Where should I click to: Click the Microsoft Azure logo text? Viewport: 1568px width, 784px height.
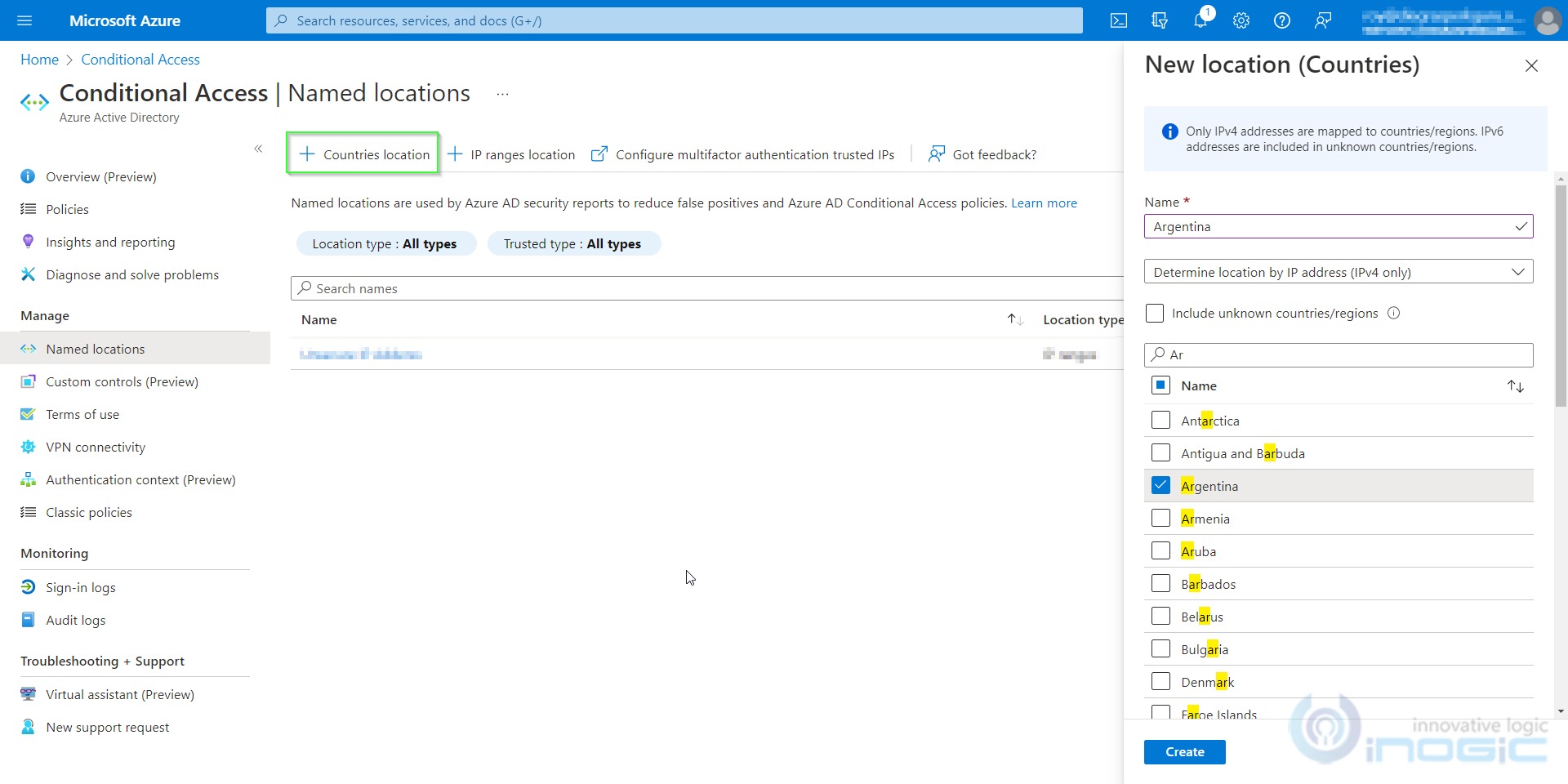[x=125, y=20]
